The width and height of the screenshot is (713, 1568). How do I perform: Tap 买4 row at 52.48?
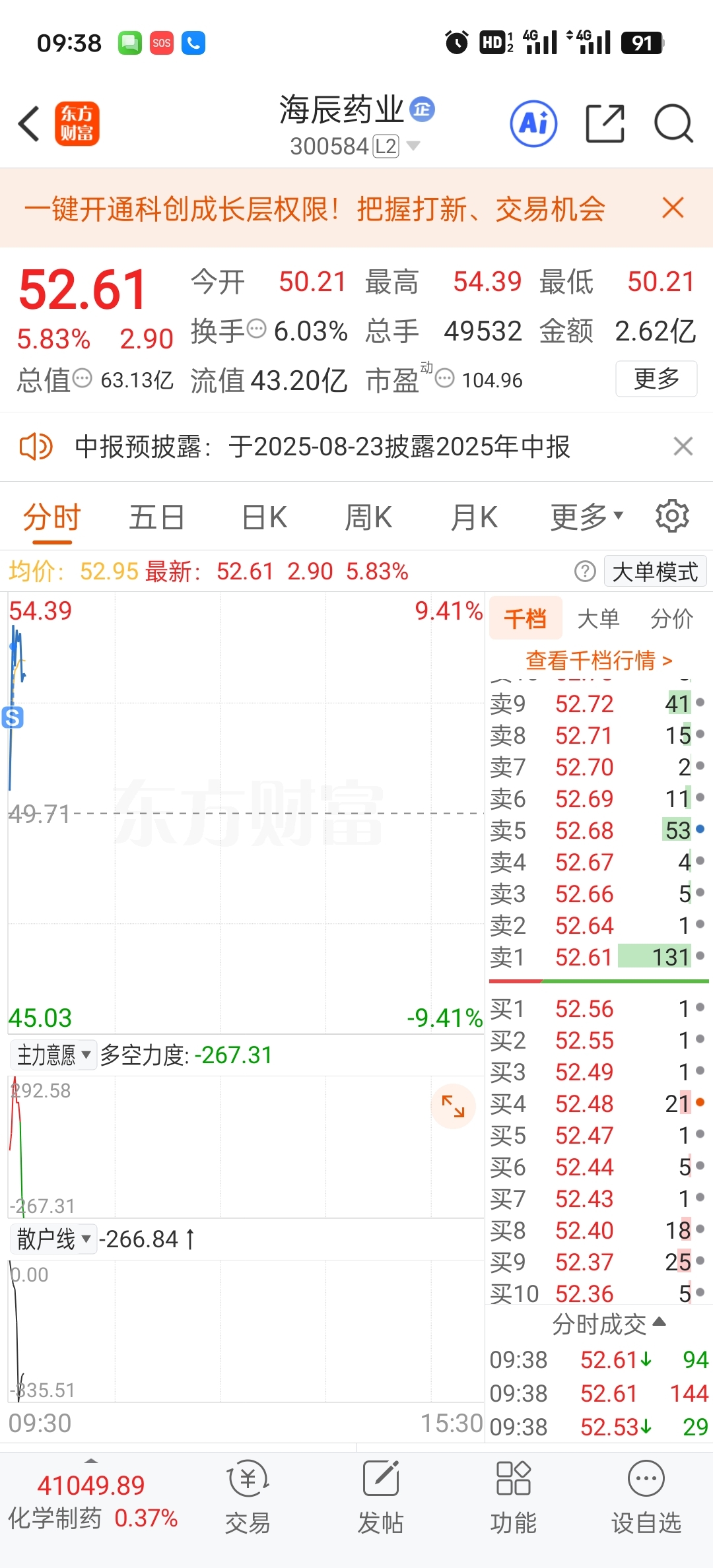(x=598, y=1103)
